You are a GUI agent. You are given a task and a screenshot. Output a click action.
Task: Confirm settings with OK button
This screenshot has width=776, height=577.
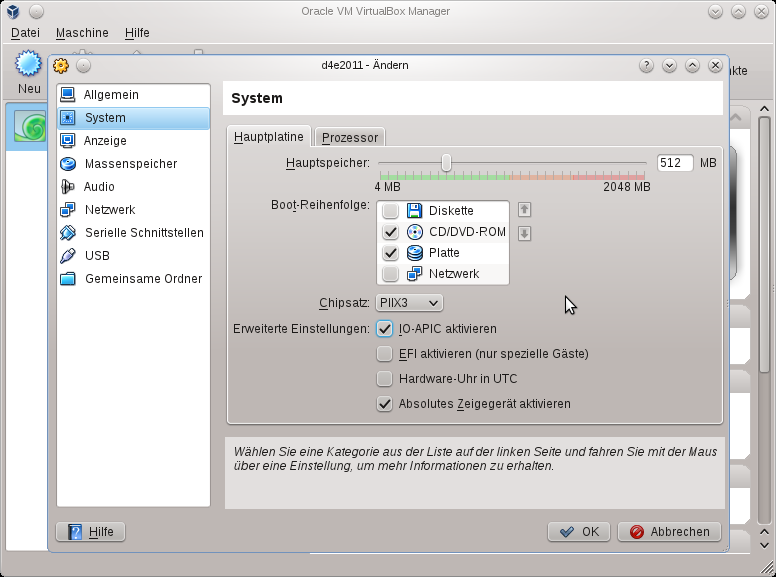pos(579,532)
